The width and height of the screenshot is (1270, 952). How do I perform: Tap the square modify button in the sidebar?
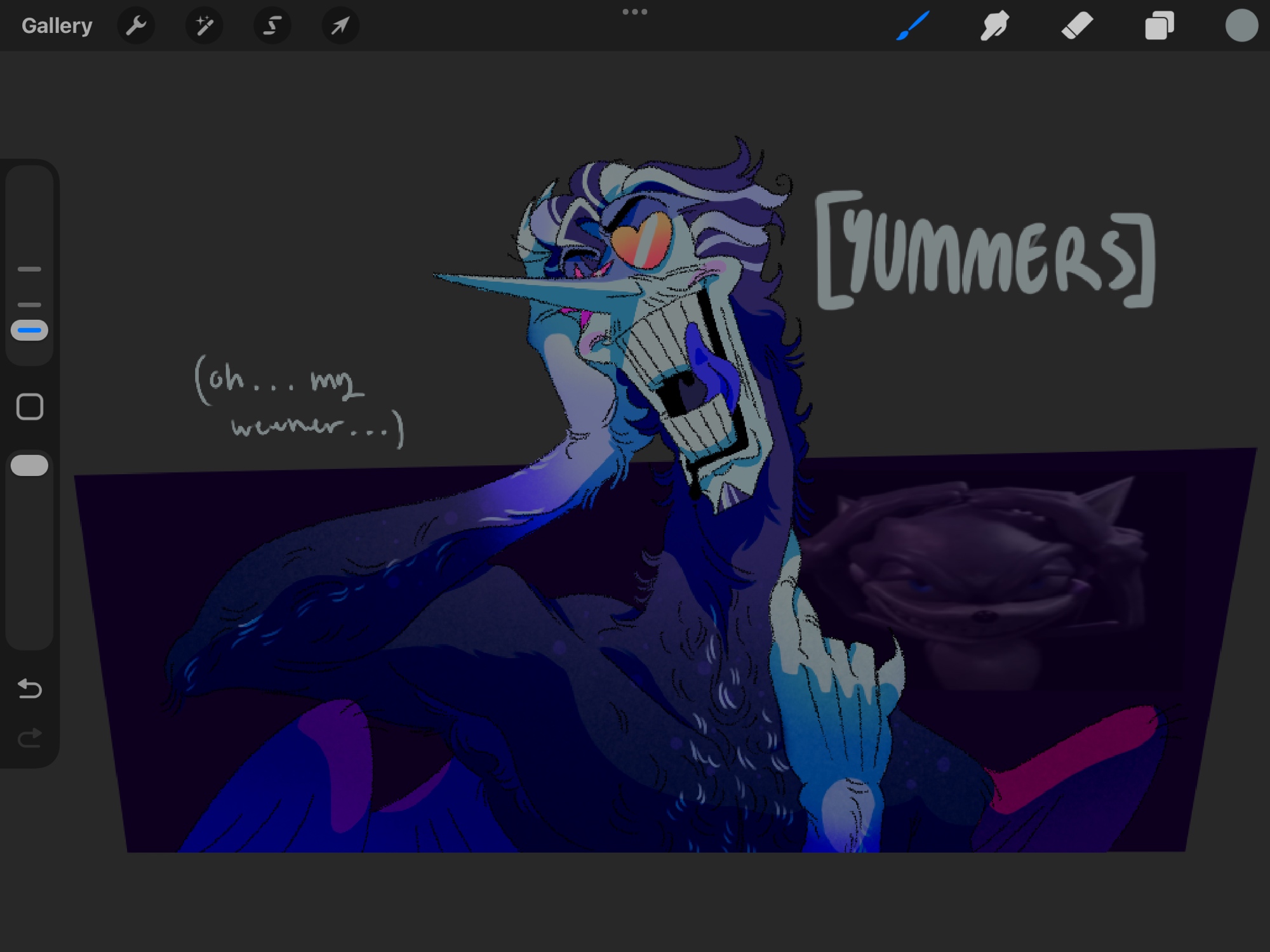(29, 407)
